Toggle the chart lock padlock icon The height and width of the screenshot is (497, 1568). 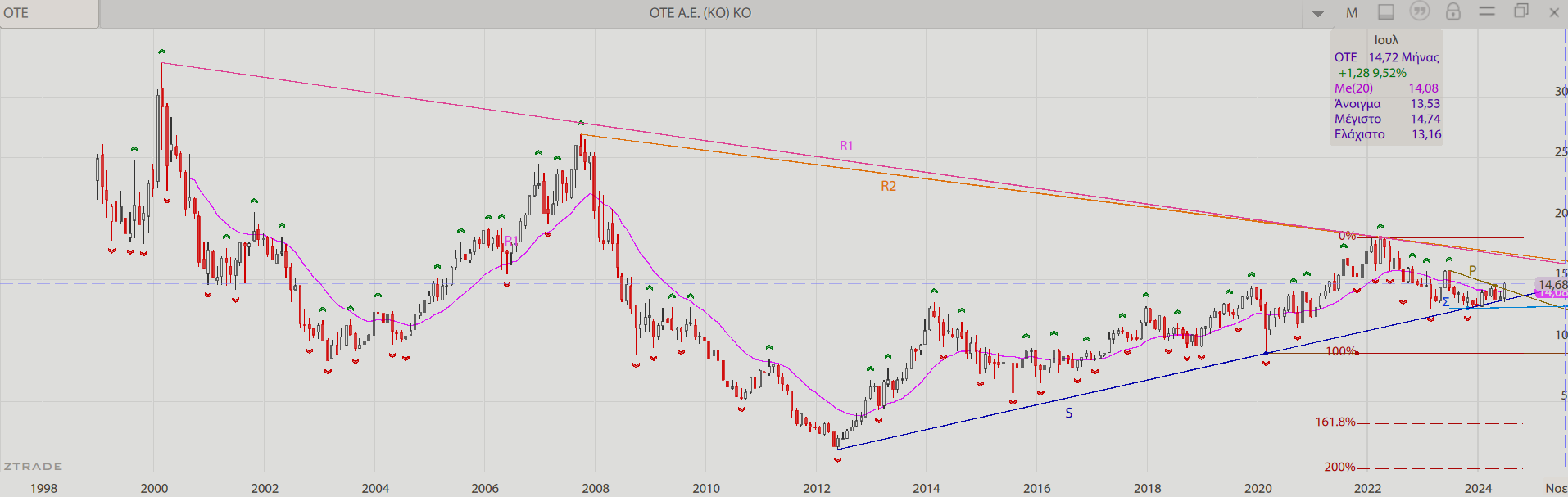[x=1453, y=11]
